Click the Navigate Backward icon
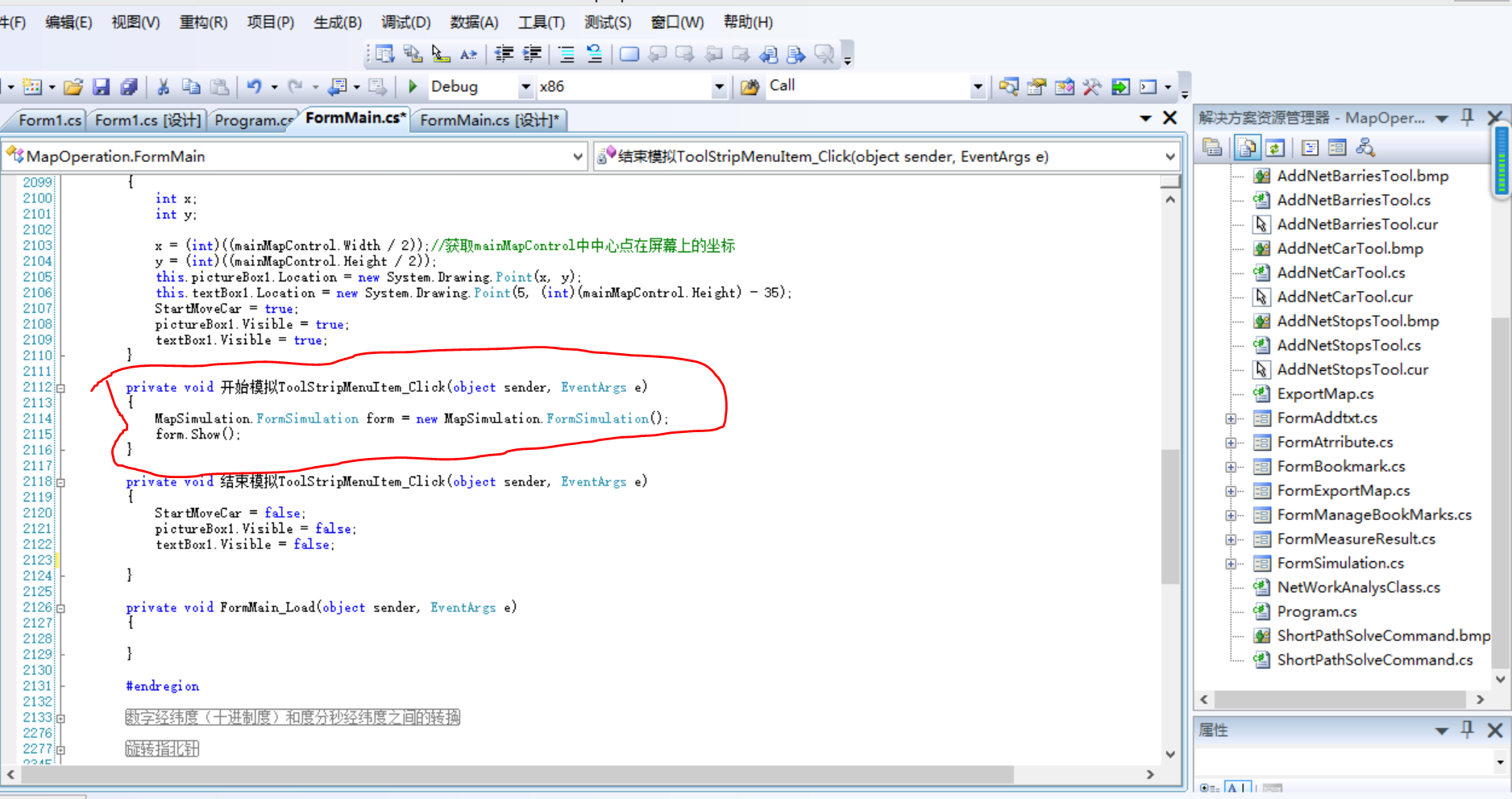1512x799 pixels. 339,86
